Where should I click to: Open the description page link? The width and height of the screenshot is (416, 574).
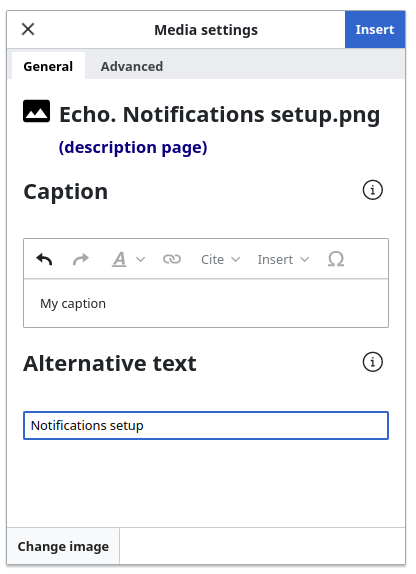pyautogui.click(x=133, y=147)
